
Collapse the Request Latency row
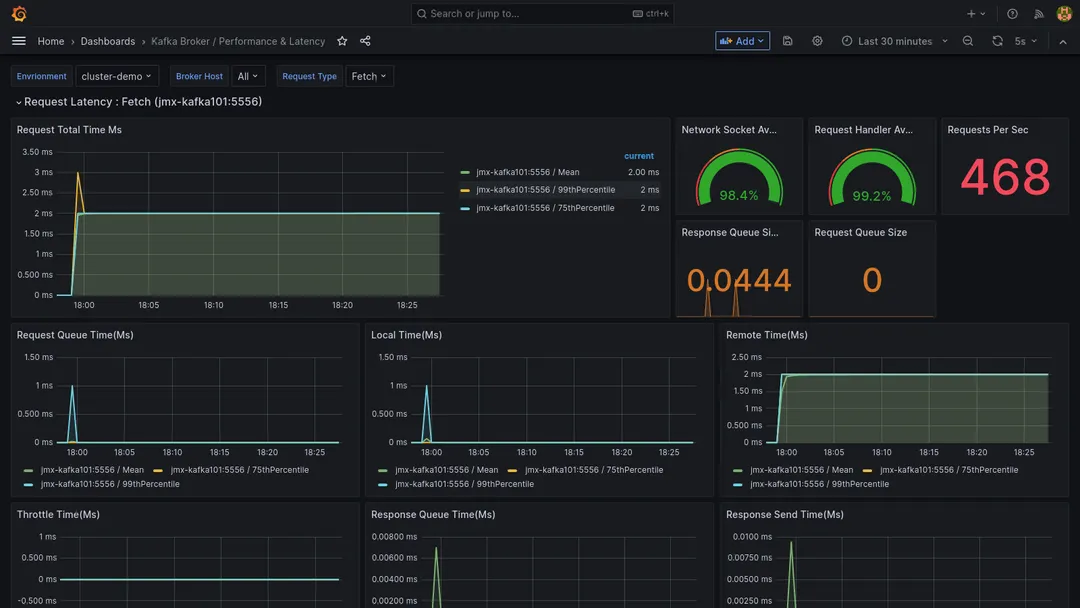(138, 102)
